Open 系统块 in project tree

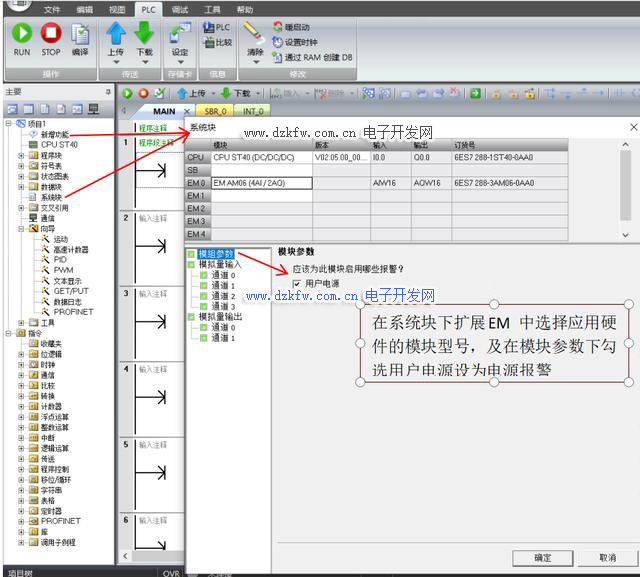[x=51, y=197]
